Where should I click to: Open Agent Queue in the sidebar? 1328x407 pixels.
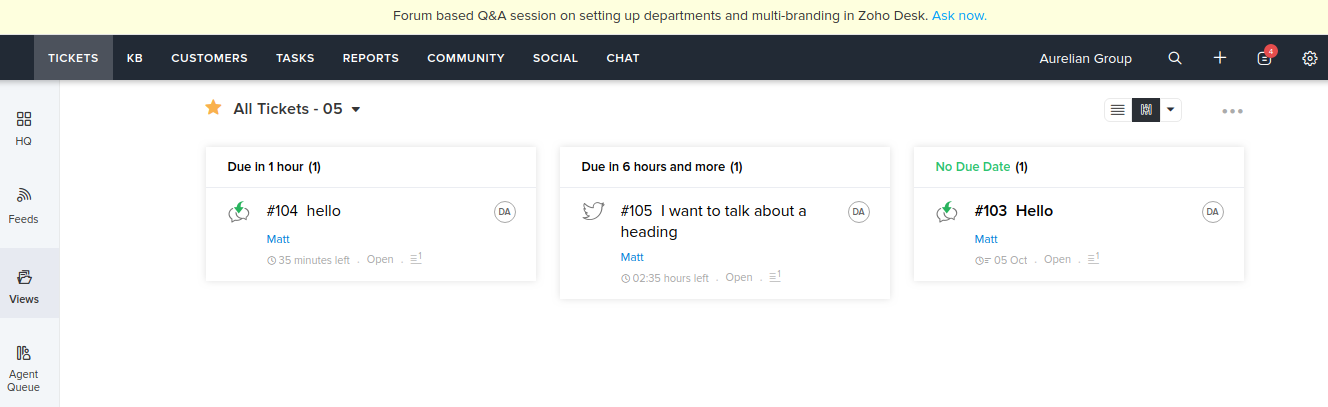[x=24, y=367]
